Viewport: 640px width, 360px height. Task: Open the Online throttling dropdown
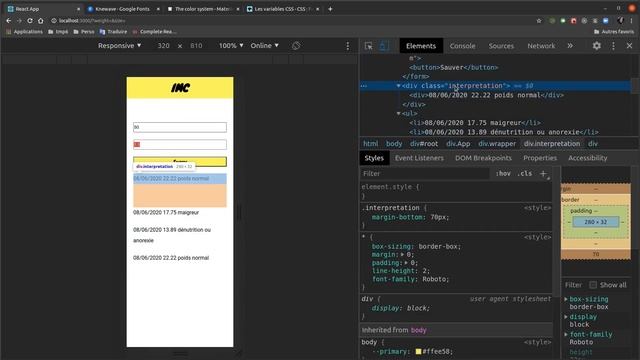(264, 46)
